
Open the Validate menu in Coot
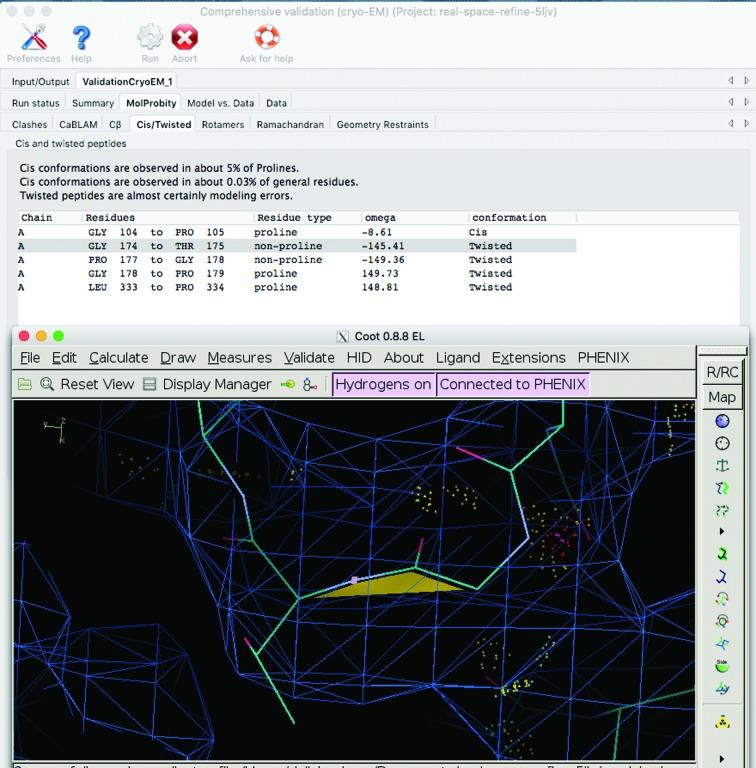pyautogui.click(x=309, y=357)
